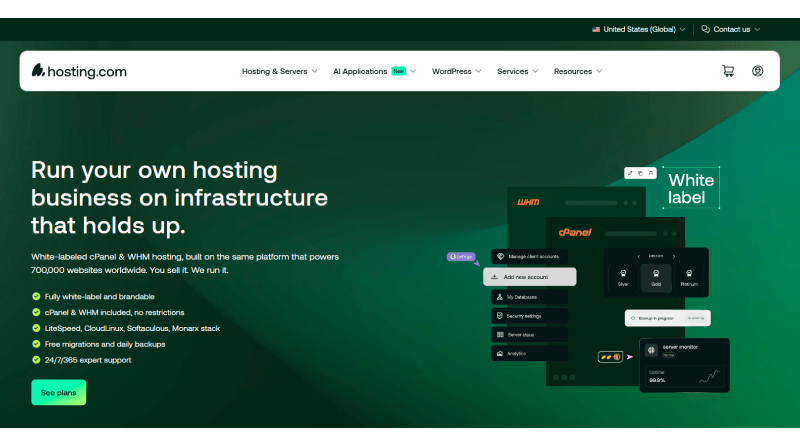
Task: Click the check icon beside 24/7/365 expert support
Action: [x=36, y=360]
